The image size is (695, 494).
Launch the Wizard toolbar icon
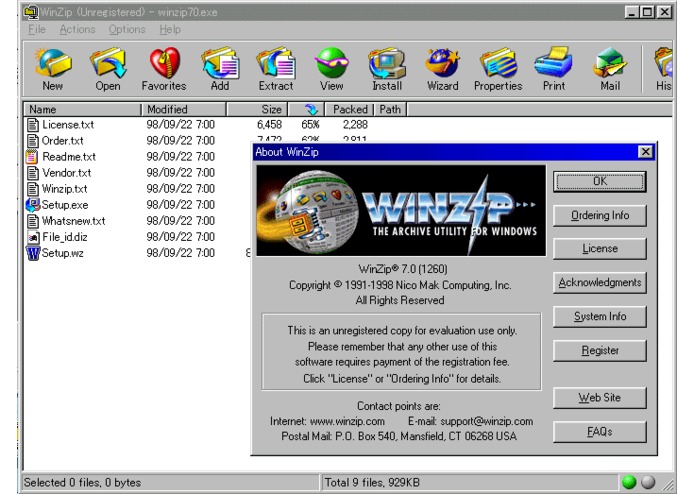pos(442,63)
